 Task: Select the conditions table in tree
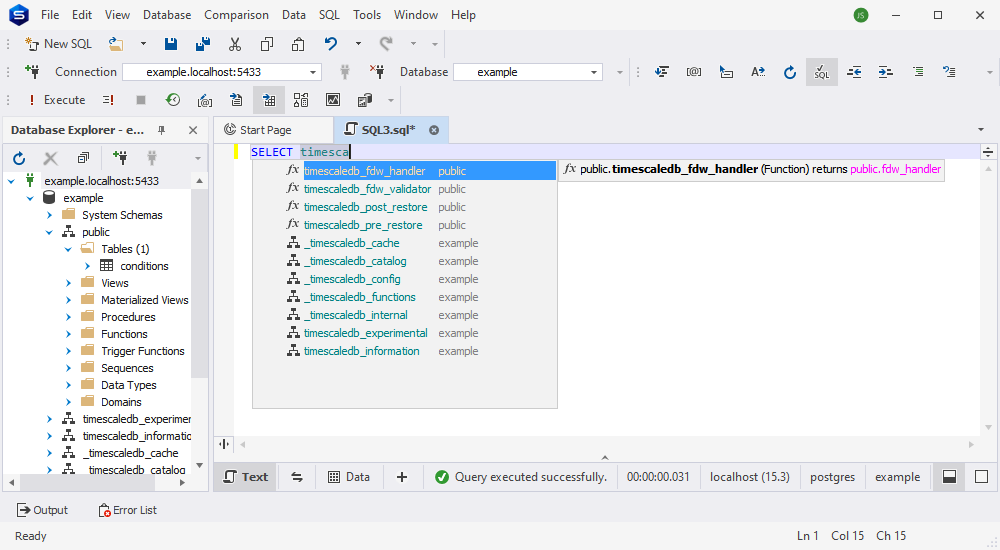(144, 266)
